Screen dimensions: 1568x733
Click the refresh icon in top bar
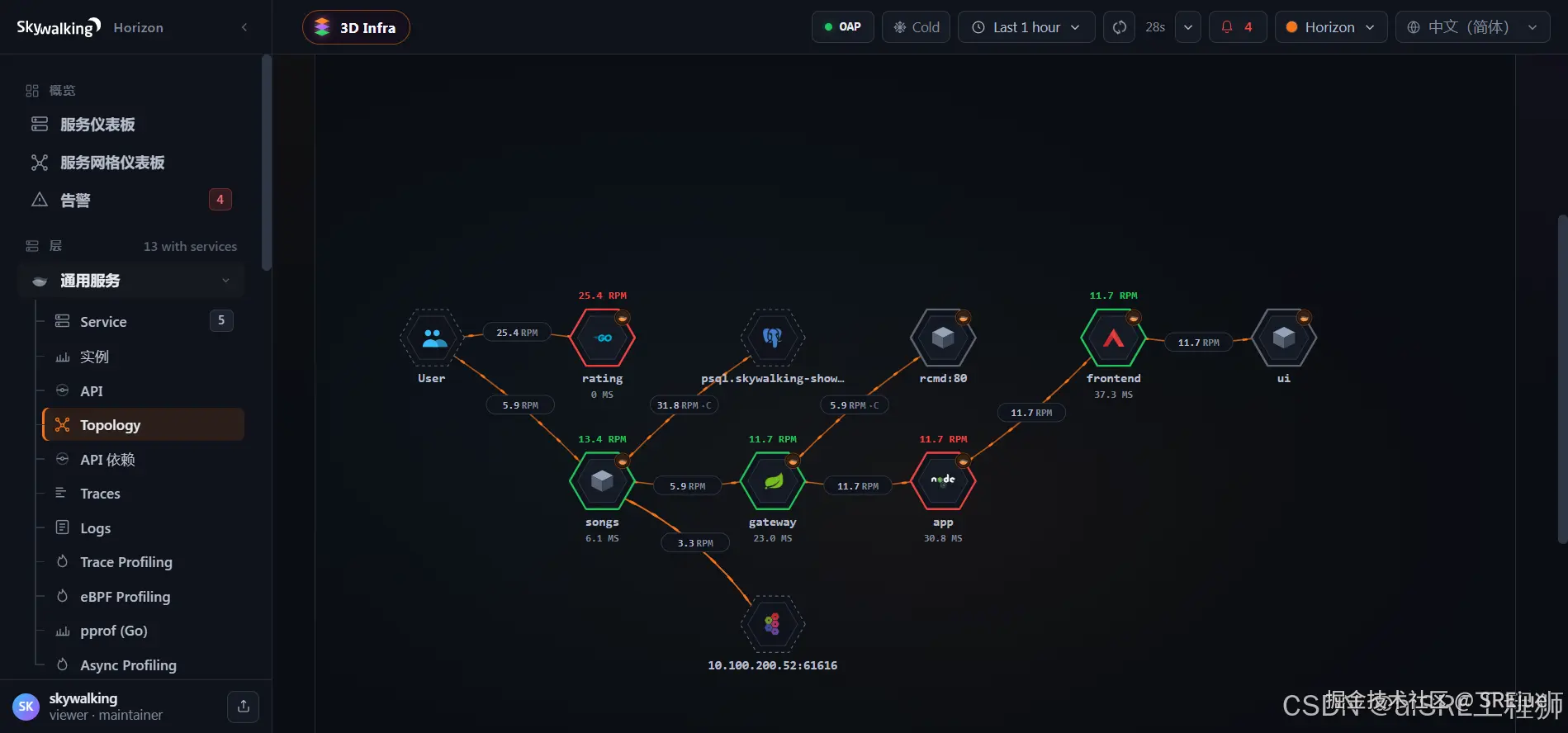1120,27
